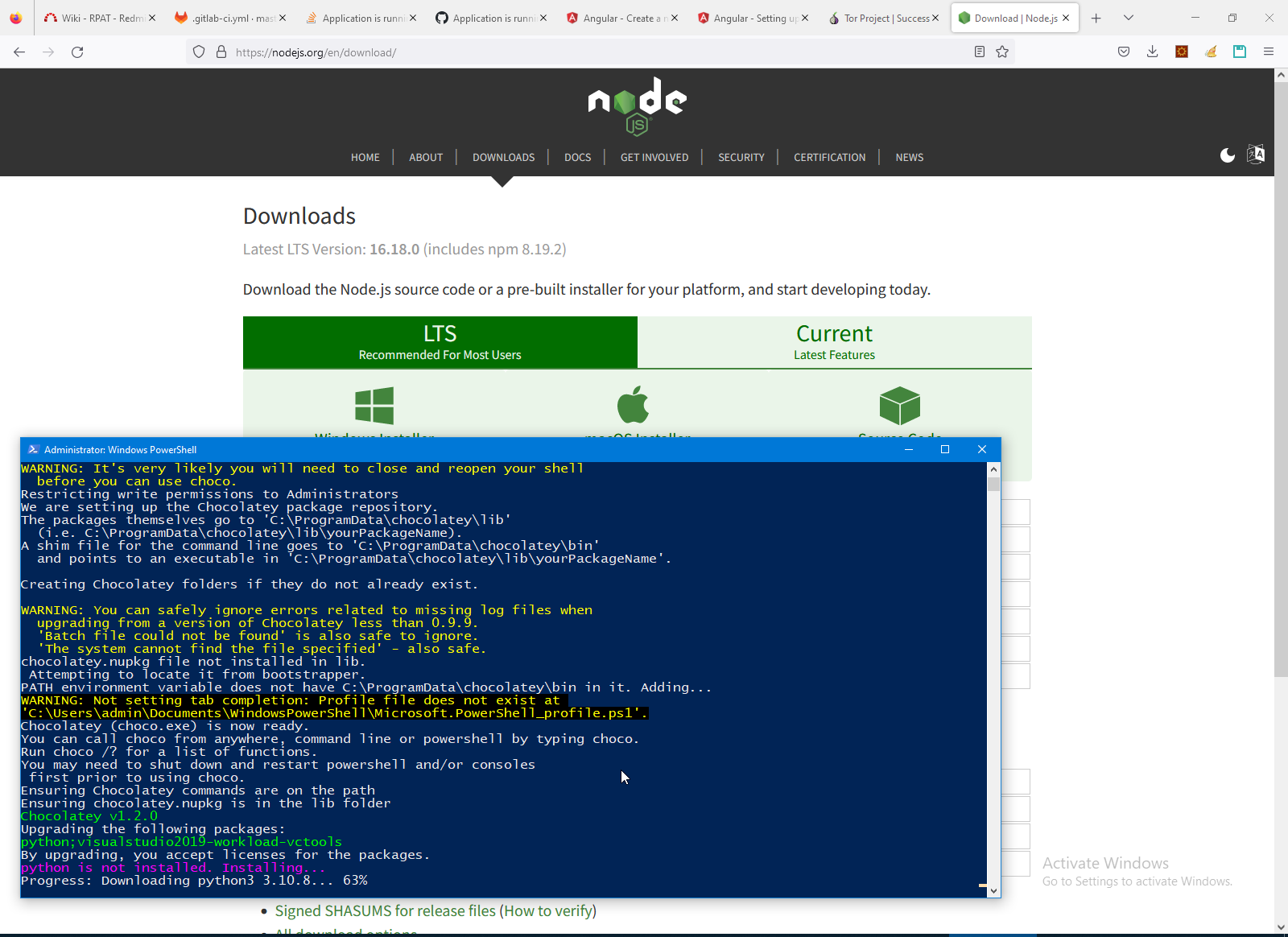Click the 'Creating Chocolatey folders' line in PowerShell
This screenshot has height=937, width=1288.
pos(250,584)
